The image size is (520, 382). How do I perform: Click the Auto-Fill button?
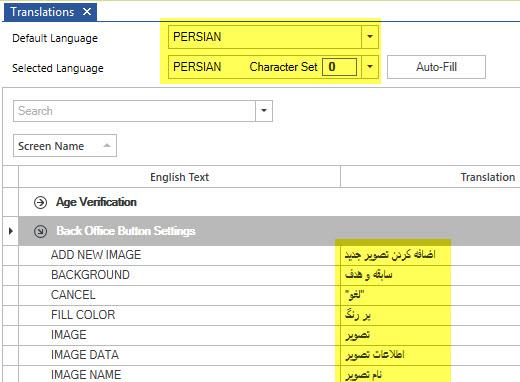[x=436, y=67]
